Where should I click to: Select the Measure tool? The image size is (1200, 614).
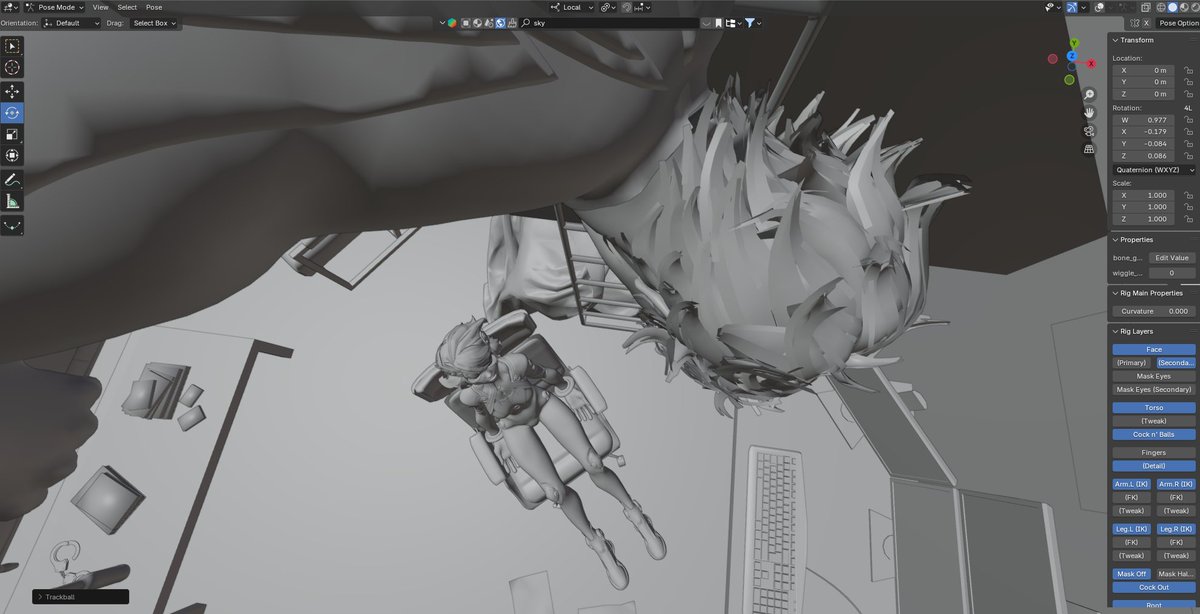tap(12, 201)
